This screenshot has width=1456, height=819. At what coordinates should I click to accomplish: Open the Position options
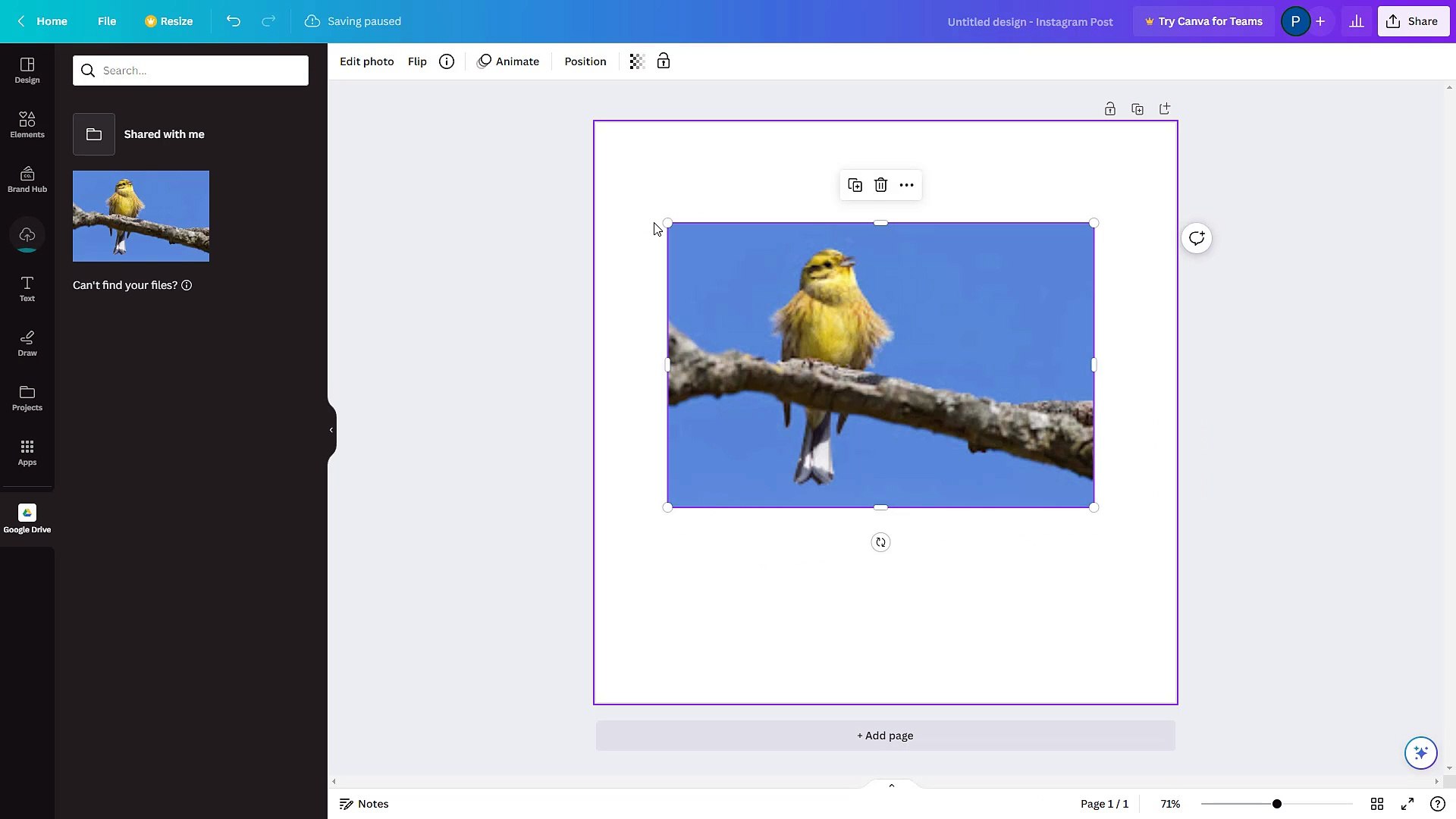pos(585,61)
